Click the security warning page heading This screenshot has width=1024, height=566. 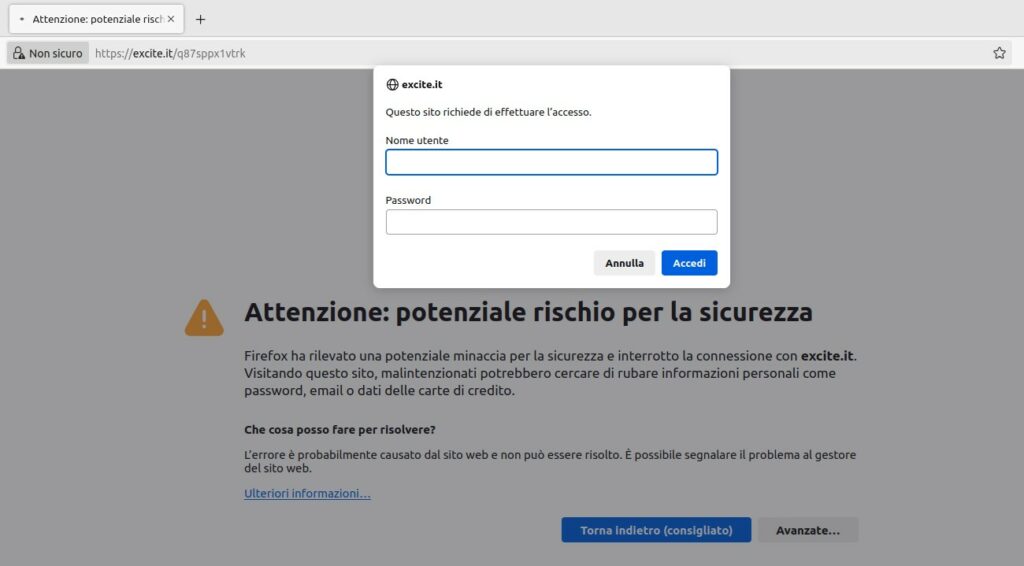pos(528,313)
